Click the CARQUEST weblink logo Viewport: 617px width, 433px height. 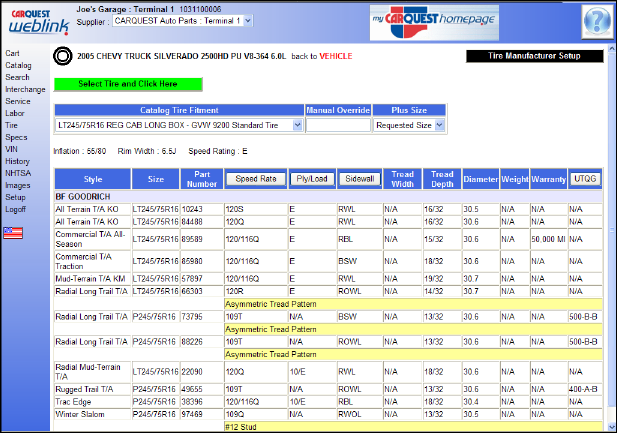[x=39, y=22]
